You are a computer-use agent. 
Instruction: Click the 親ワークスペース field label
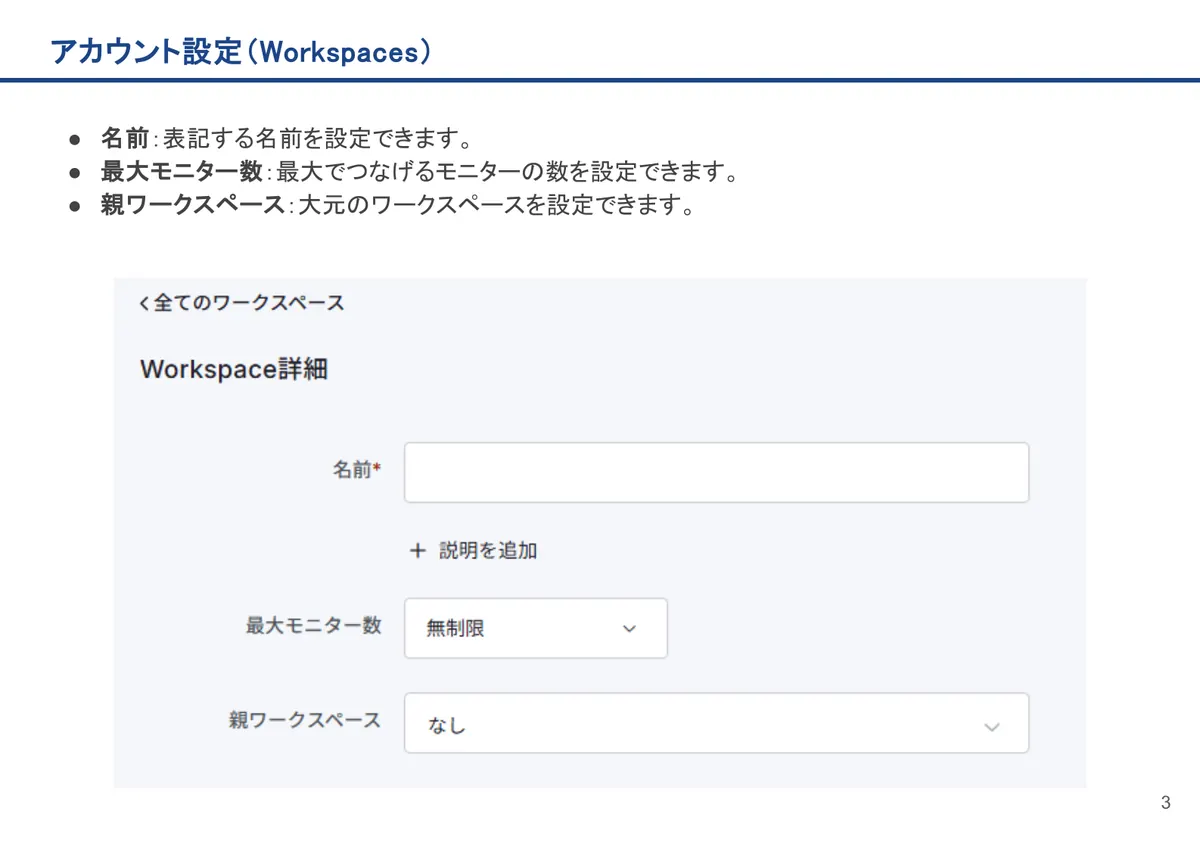click(305, 720)
